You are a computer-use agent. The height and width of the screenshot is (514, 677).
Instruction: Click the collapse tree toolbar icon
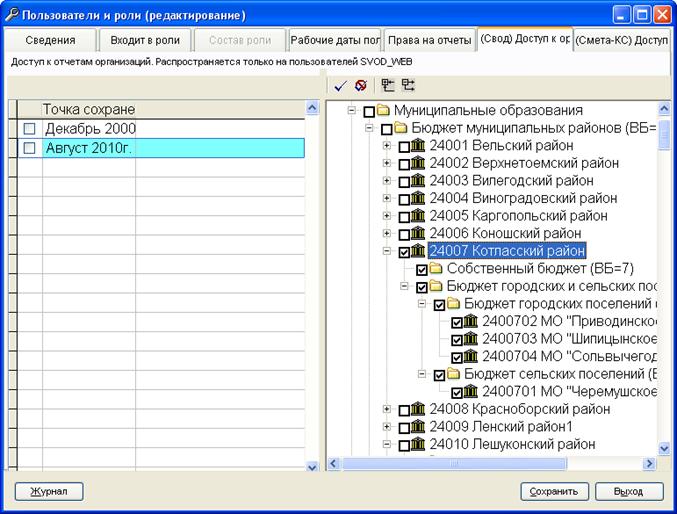[x=408, y=85]
